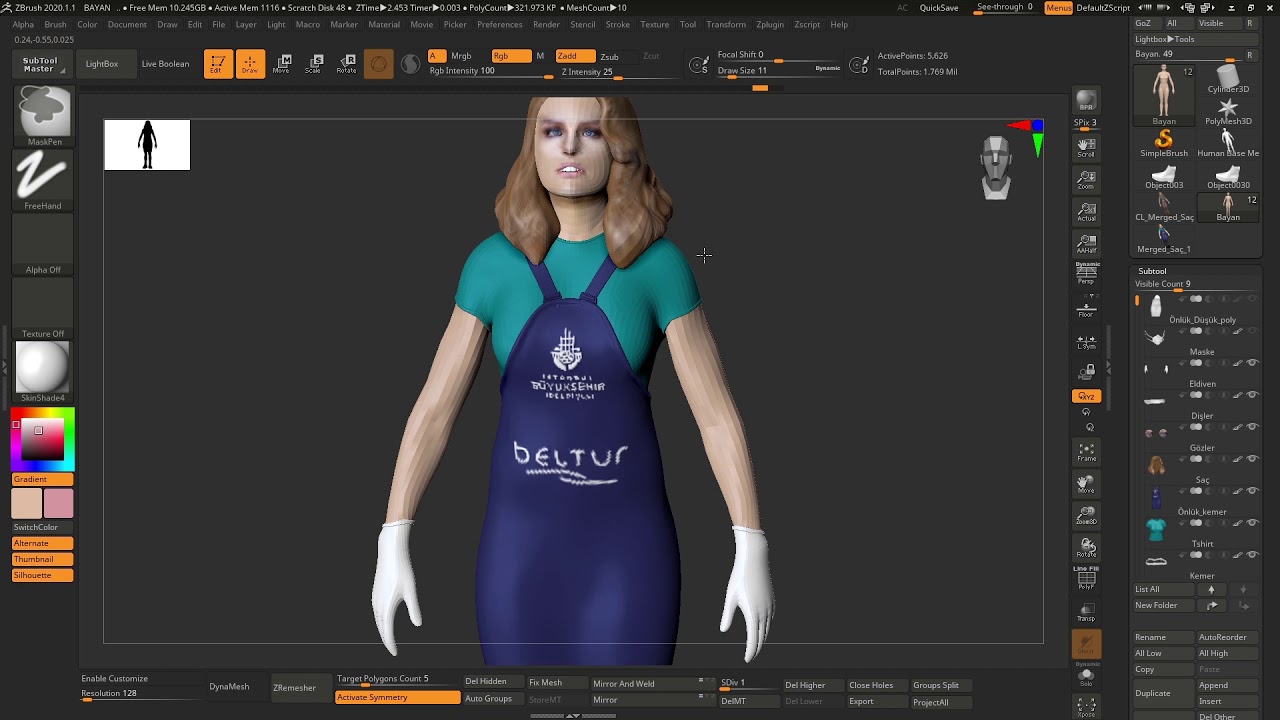Toggle Transp transparency mode
This screenshot has width=1280, height=720.
(x=1086, y=612)
